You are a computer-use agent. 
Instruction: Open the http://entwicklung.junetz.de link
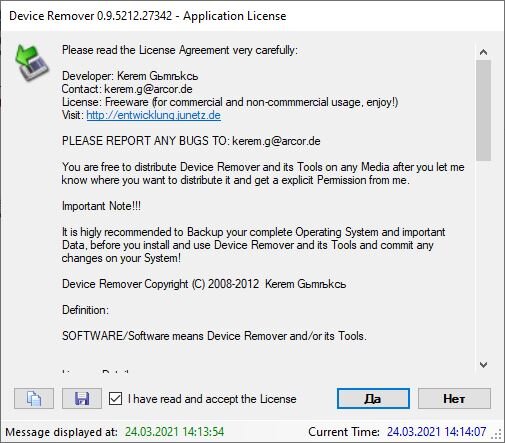(x=153, y=115)
